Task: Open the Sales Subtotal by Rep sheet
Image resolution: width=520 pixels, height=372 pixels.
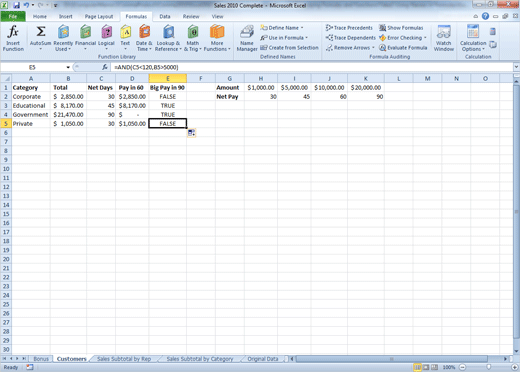Action: pyautogui.click(x=124, y=359)
